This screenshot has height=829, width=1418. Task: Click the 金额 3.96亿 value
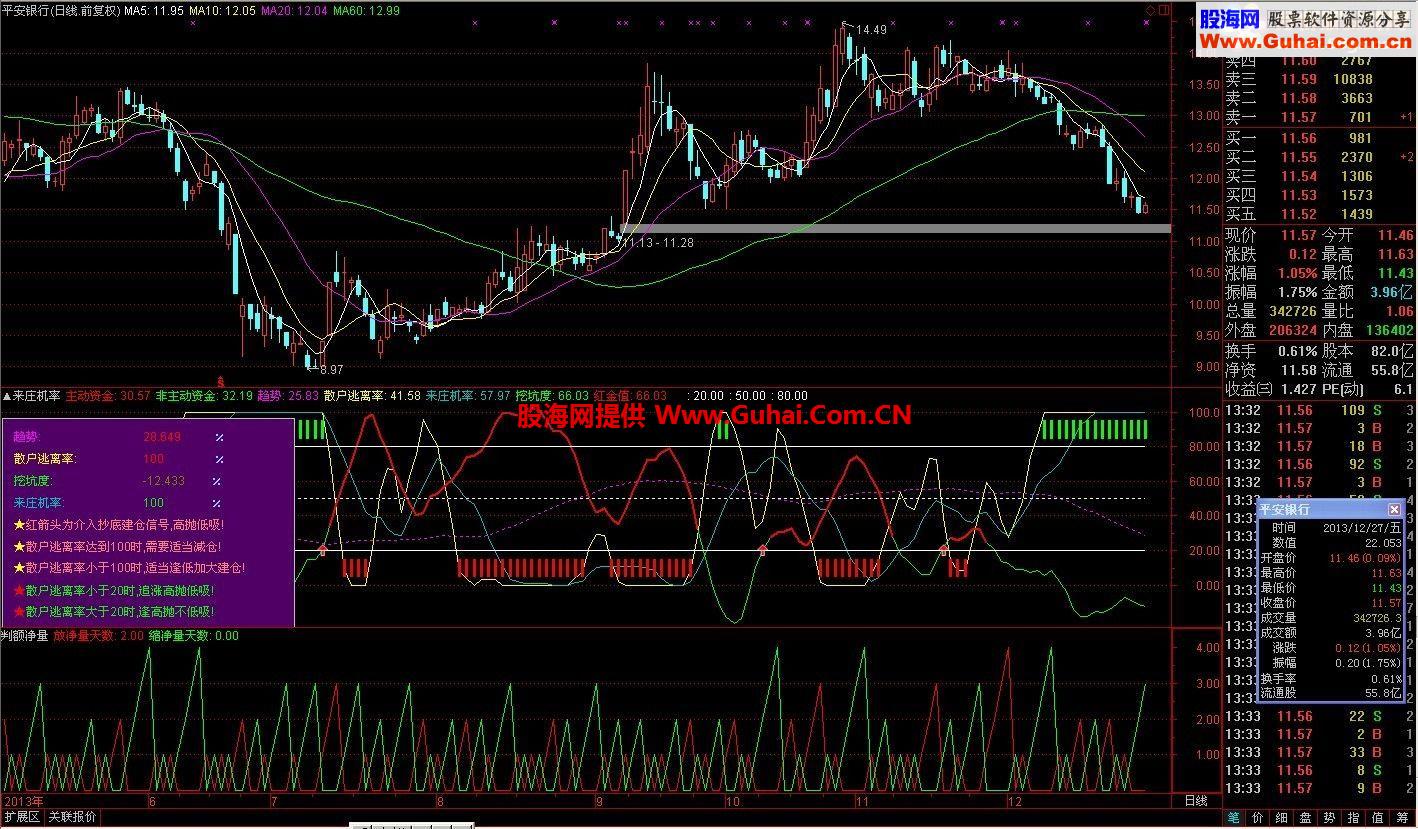click(1392, 292)
